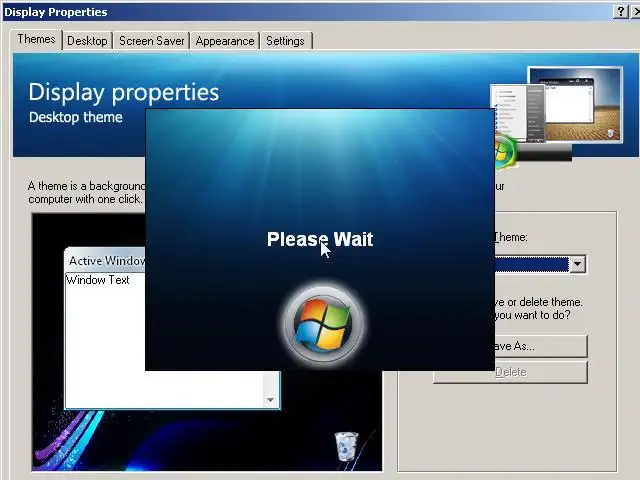Switch to the Themes tab
This screenshot has height=480, width=640.
point(36,40)
